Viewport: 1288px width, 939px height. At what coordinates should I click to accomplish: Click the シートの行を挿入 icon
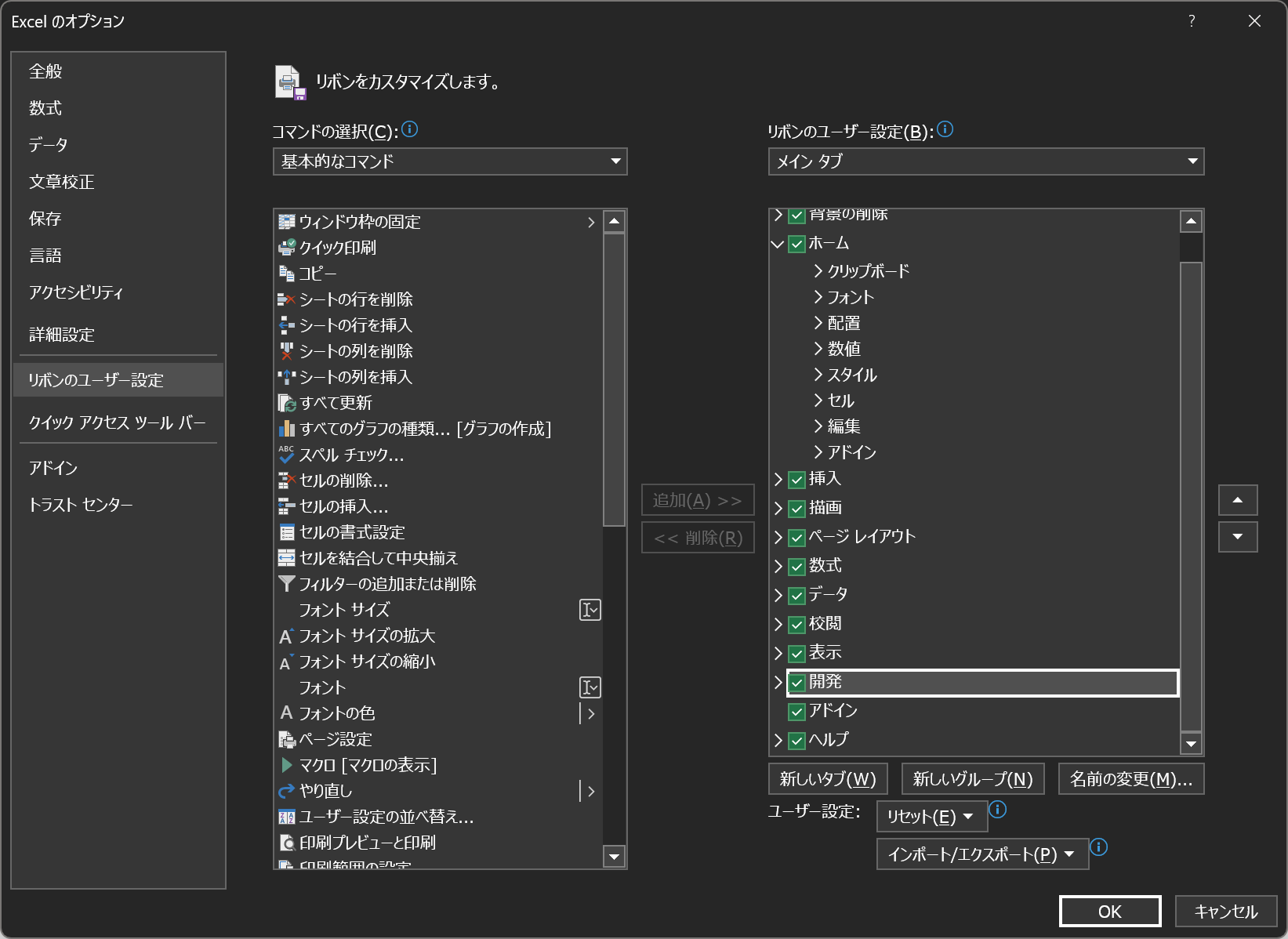[x=287, y=325]
